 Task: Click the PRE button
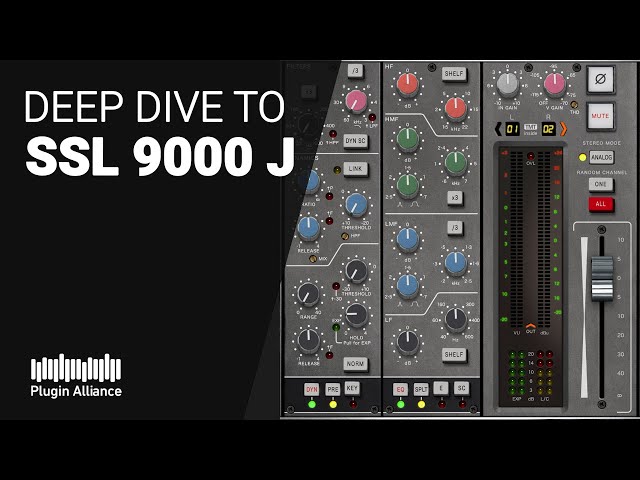coord(333,389)
